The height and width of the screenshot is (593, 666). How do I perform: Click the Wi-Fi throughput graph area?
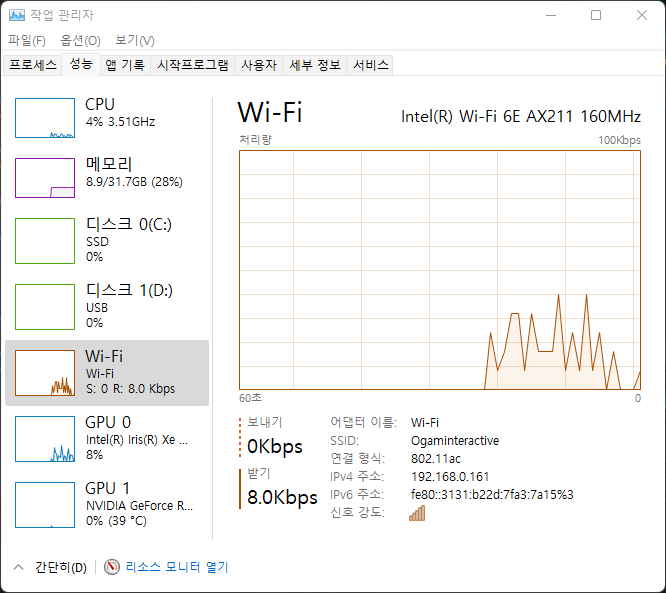440,270
